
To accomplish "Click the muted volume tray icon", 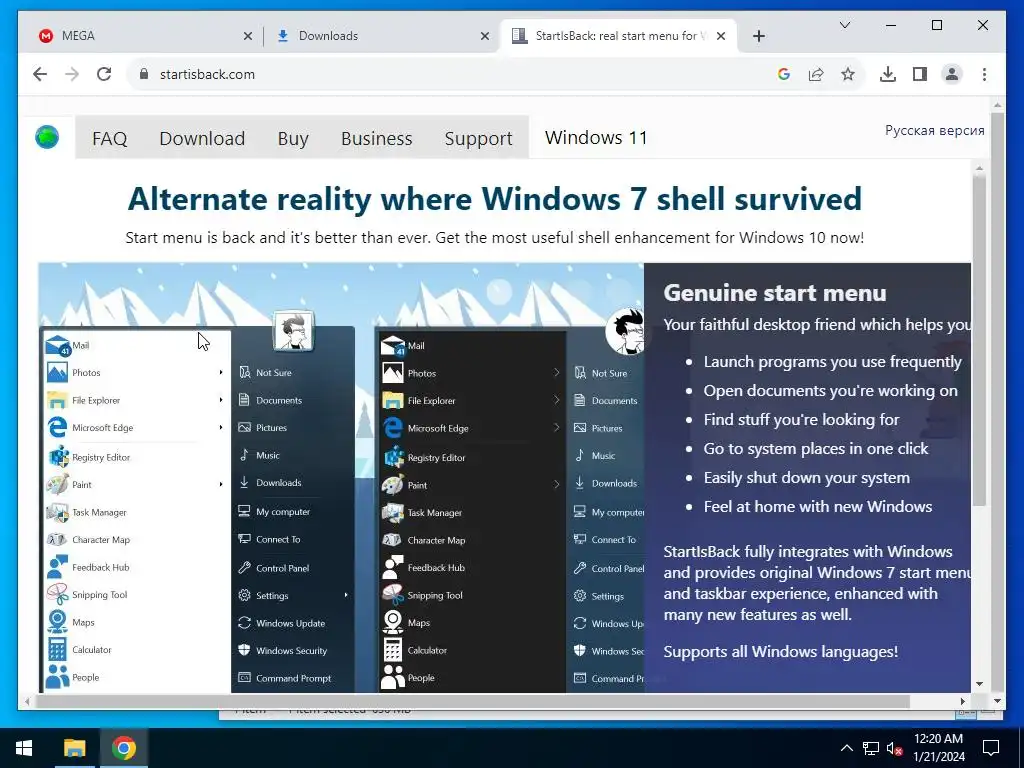I will 894,748.
